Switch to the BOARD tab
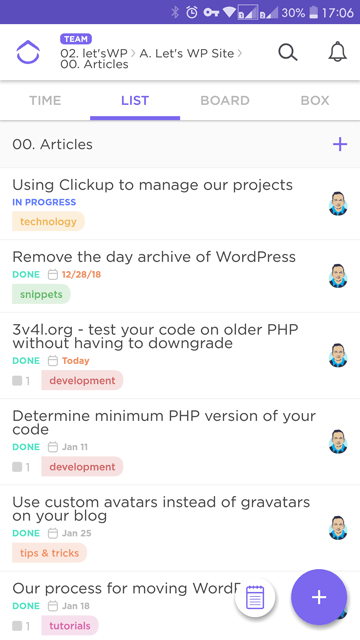 225,100
